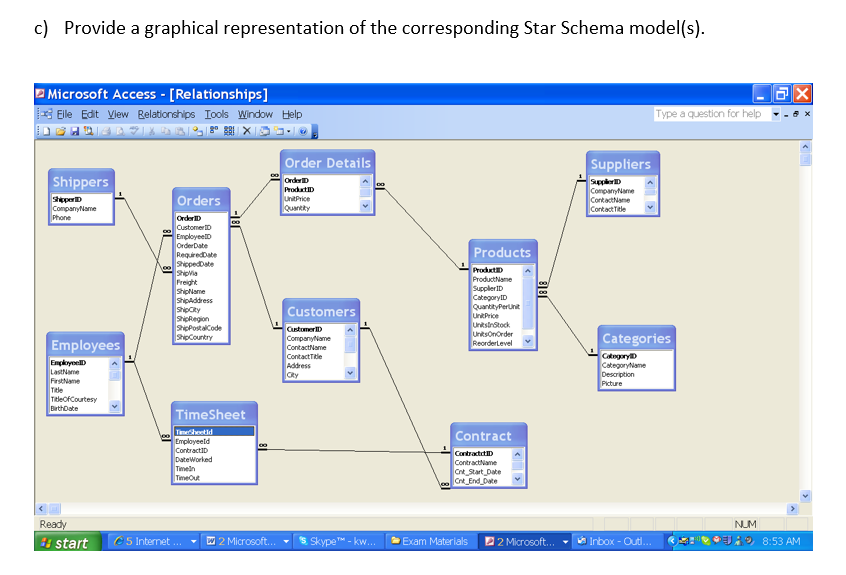Click the New database toolbar icon
Viewport: 846px width, 575px height.
coord(46,131)
